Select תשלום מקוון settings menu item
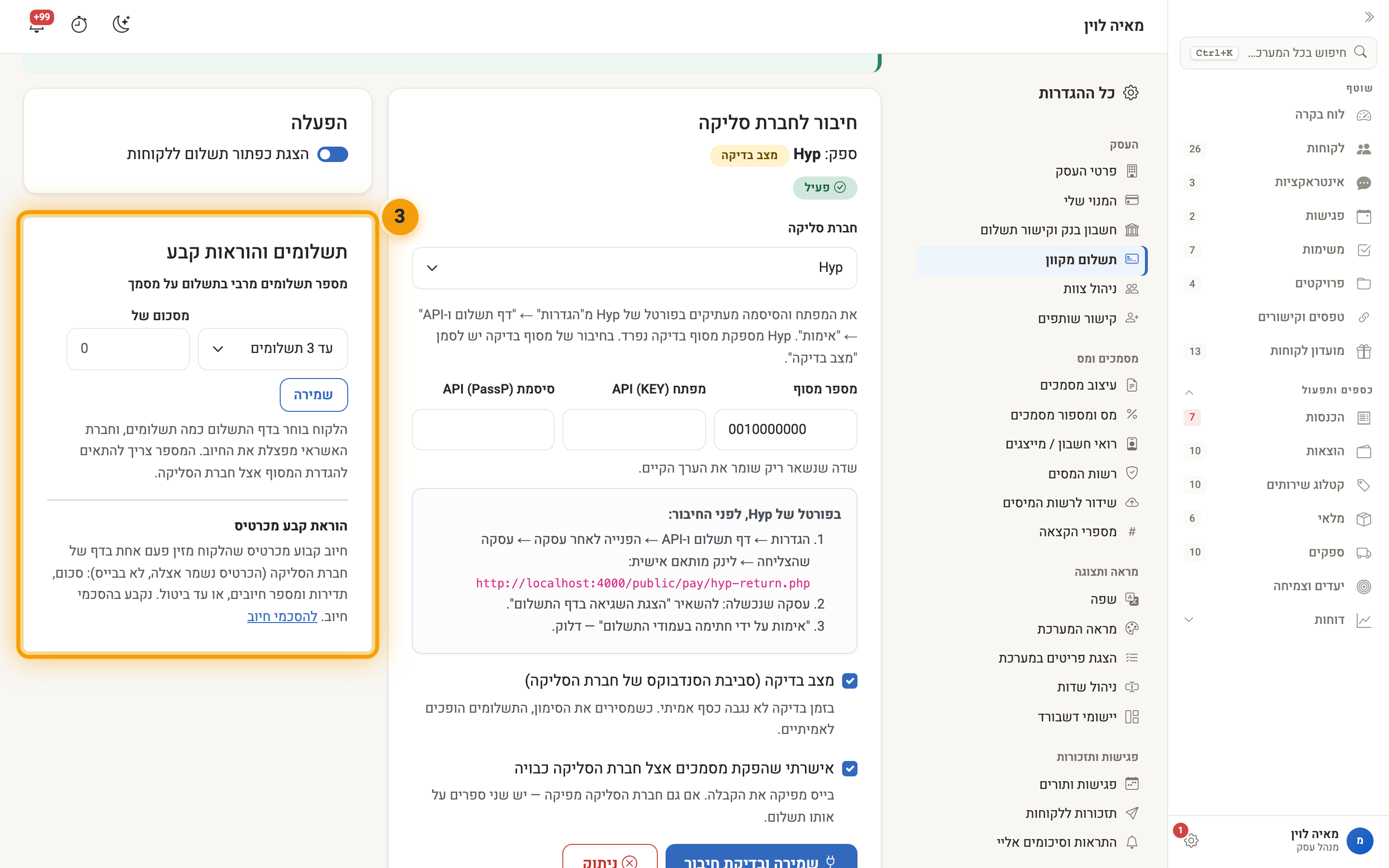This screenshot has height=868, width=1389. coord(1032,260)
